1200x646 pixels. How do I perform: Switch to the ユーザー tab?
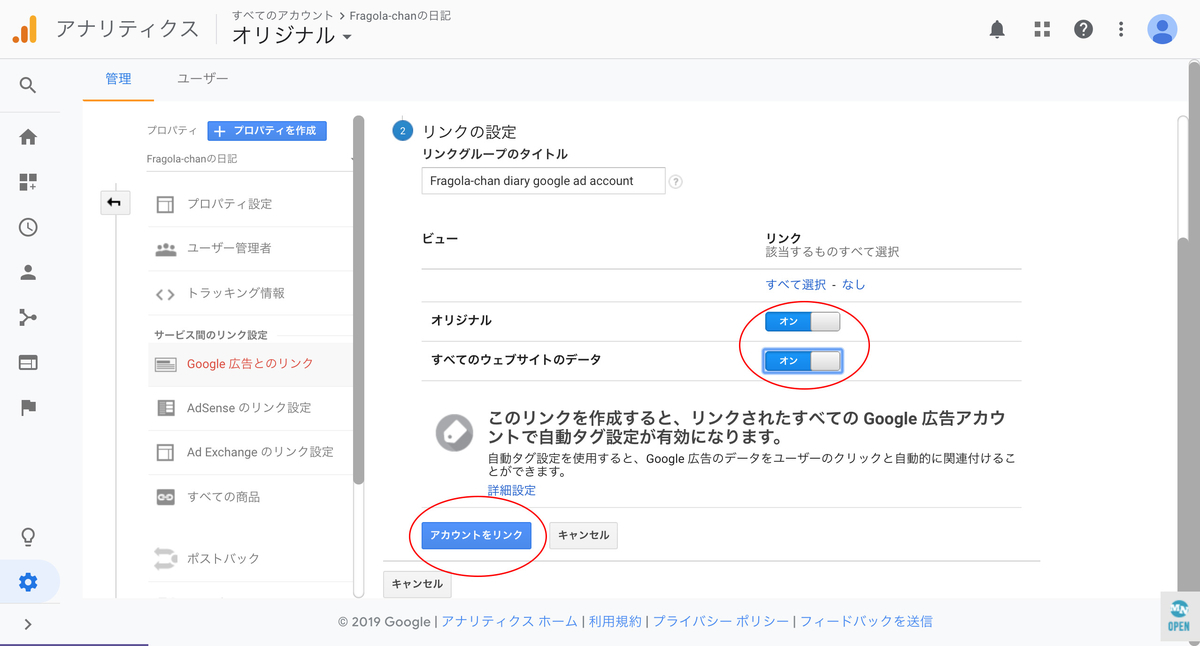(204, 78)
